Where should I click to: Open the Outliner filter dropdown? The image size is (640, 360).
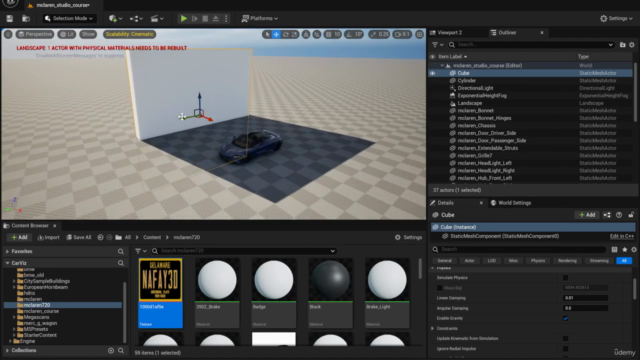pos(437,44)
